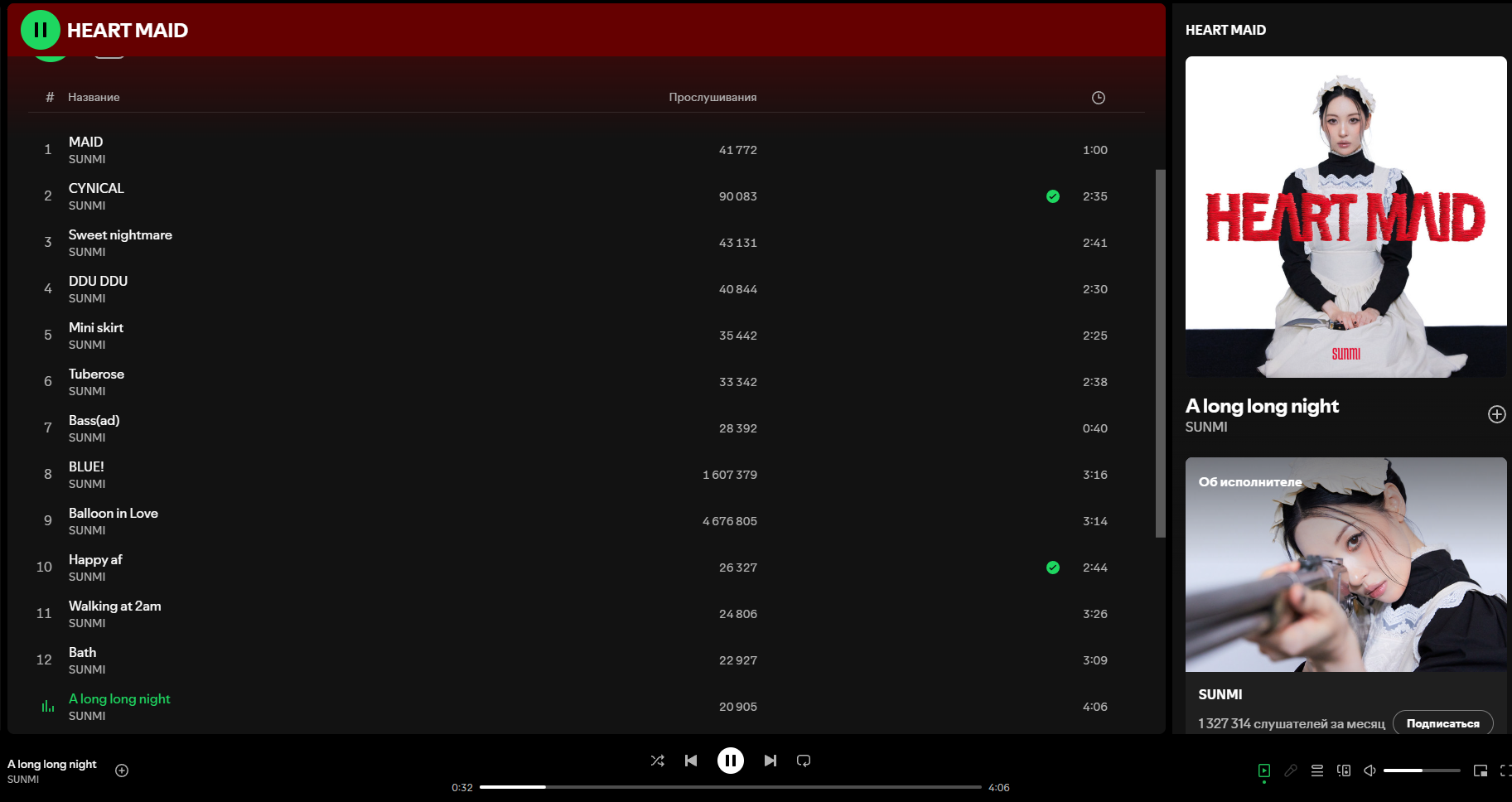Select the track 'Balloon in Love'
Viewport: 1512px width, 802px height.
(x=114, y=514)
